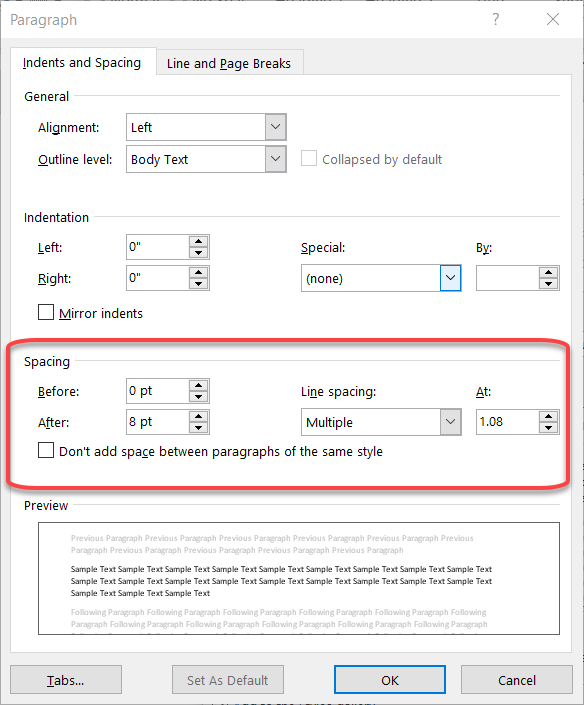Close the Paragraph dialog with X
Image resolution: width=584 pixels, height=705 pixels.
point(553,19)
